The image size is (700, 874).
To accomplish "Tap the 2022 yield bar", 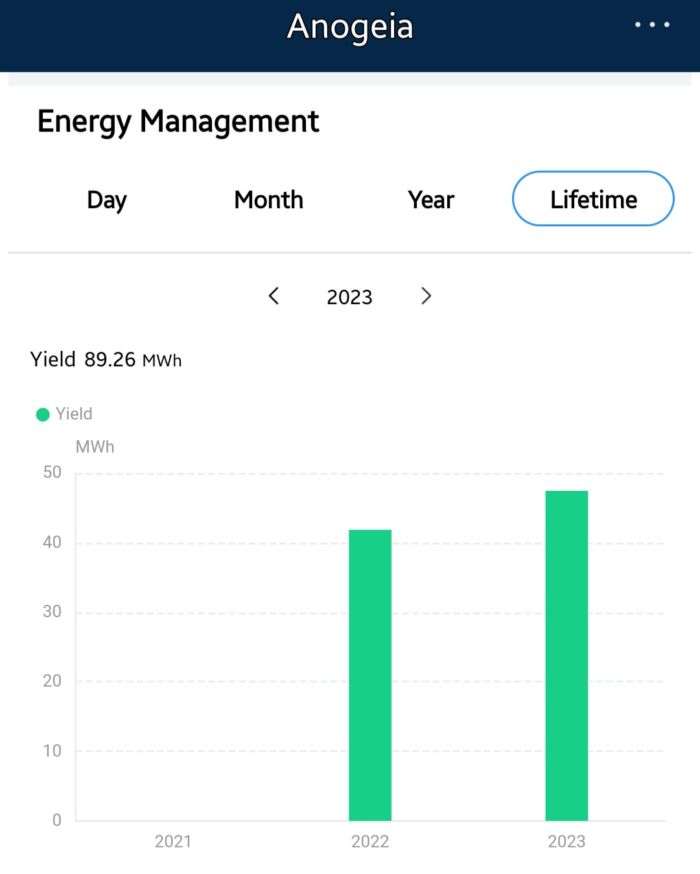I will [370, 675].
